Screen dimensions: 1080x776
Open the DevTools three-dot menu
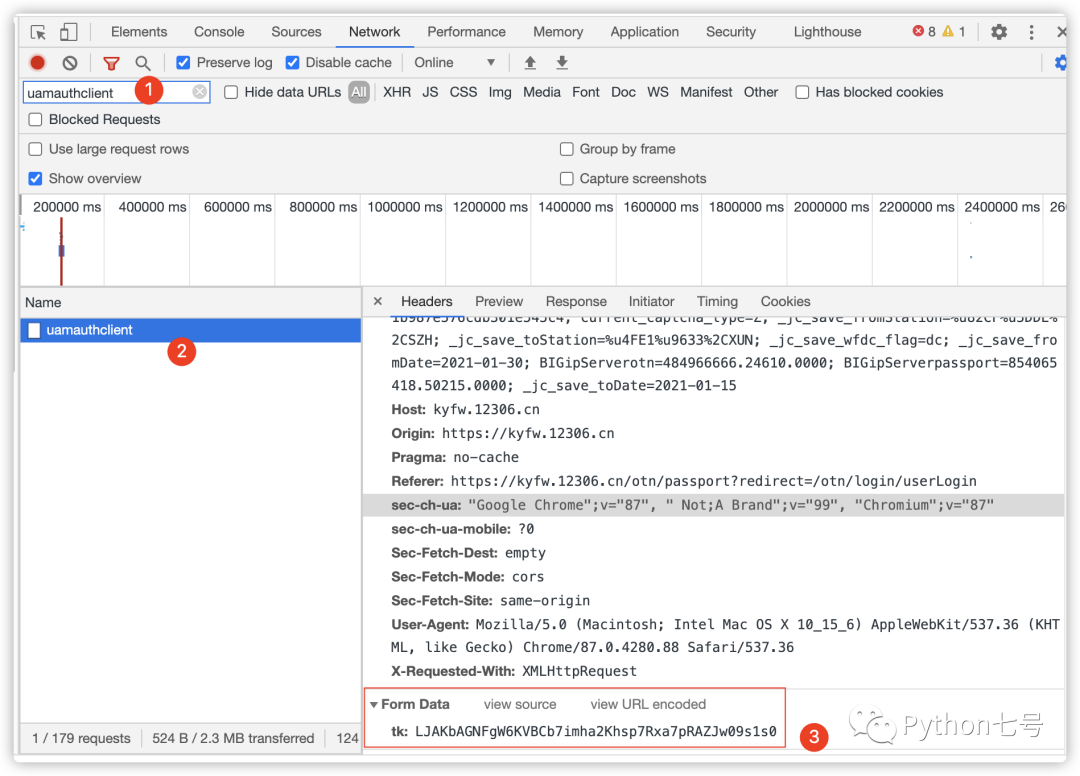click(x=1031, y=32)
